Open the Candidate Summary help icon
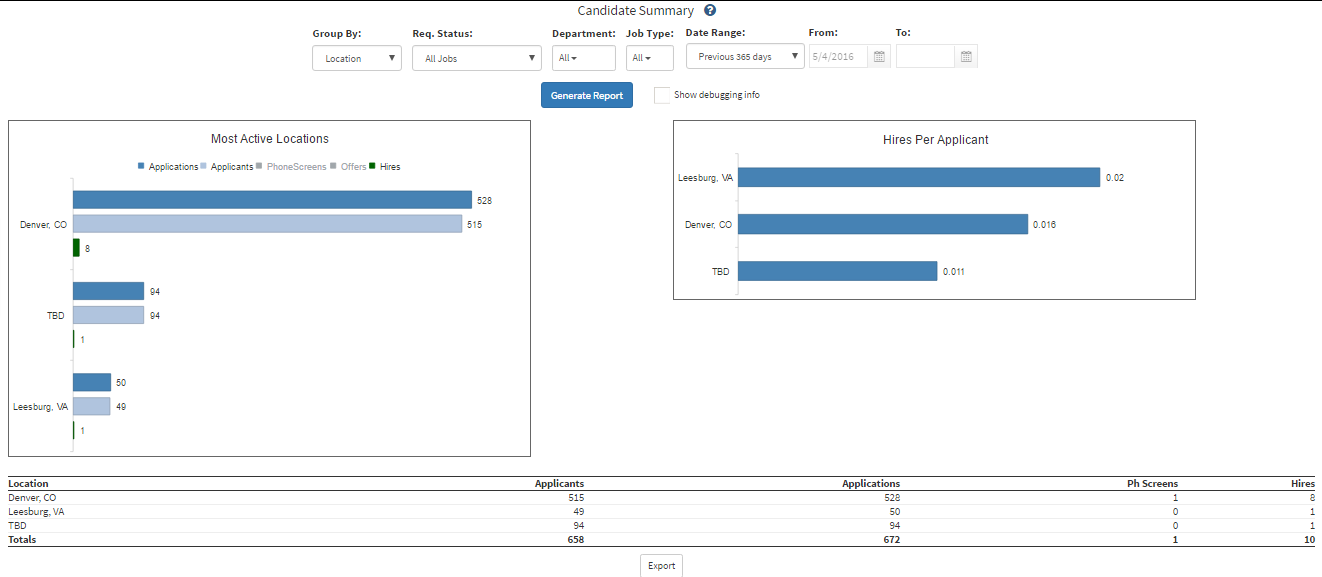This screenshot has width=1322, height=577. [710, 10]
